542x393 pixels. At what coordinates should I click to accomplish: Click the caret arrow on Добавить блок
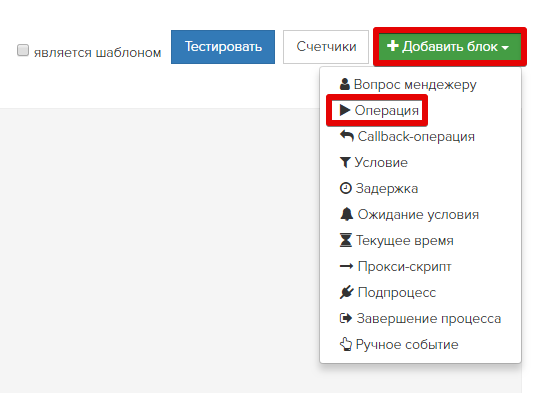pos(505,48)
